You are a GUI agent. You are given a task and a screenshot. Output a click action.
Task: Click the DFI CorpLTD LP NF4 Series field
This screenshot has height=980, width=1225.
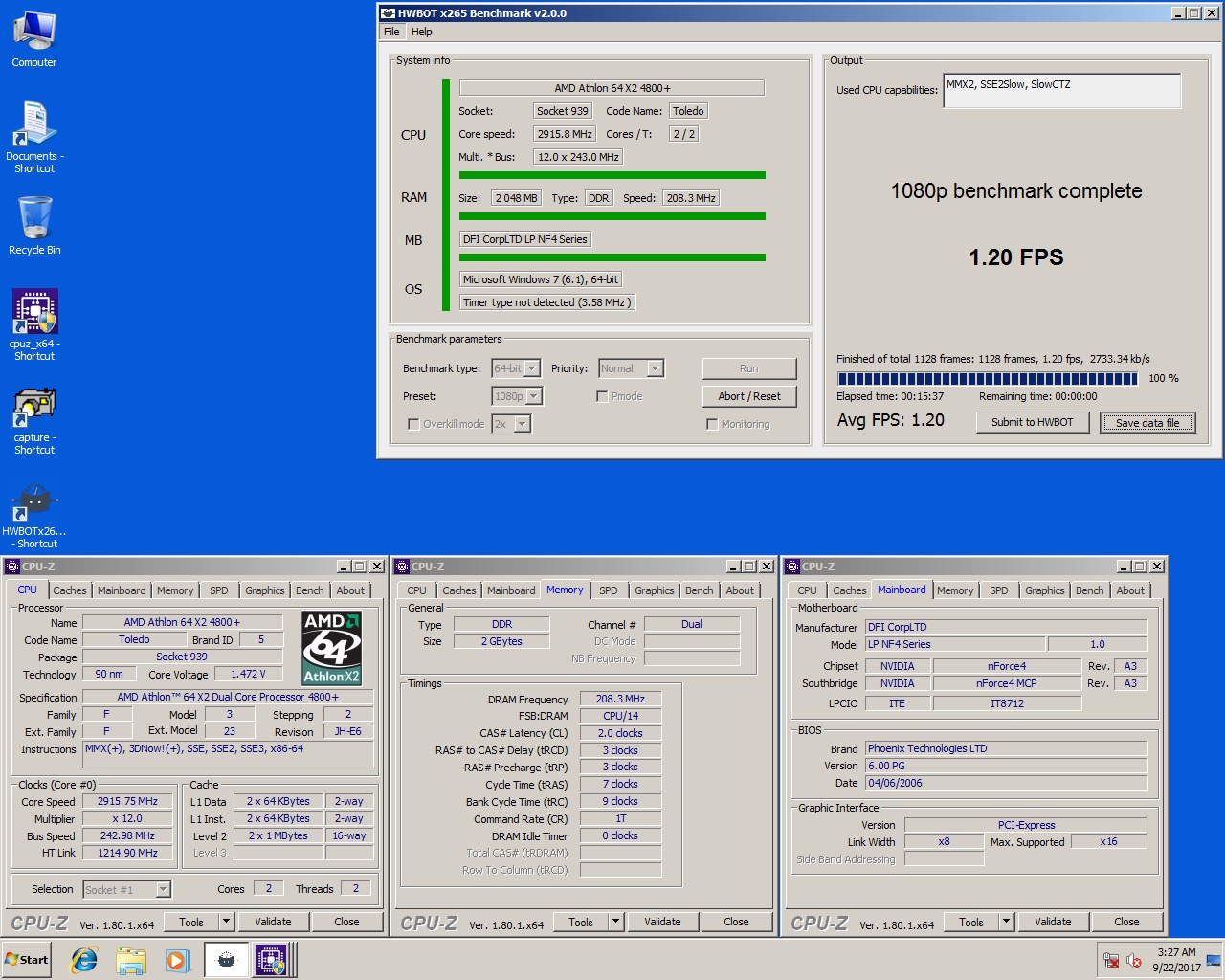[x=525, y=239]
